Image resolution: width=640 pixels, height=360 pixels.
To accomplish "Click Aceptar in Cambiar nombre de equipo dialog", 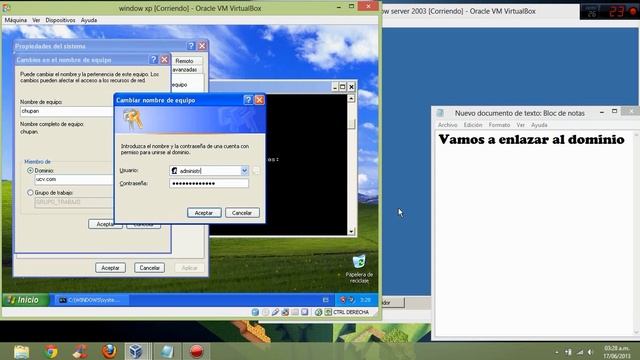I will point(204,213).
